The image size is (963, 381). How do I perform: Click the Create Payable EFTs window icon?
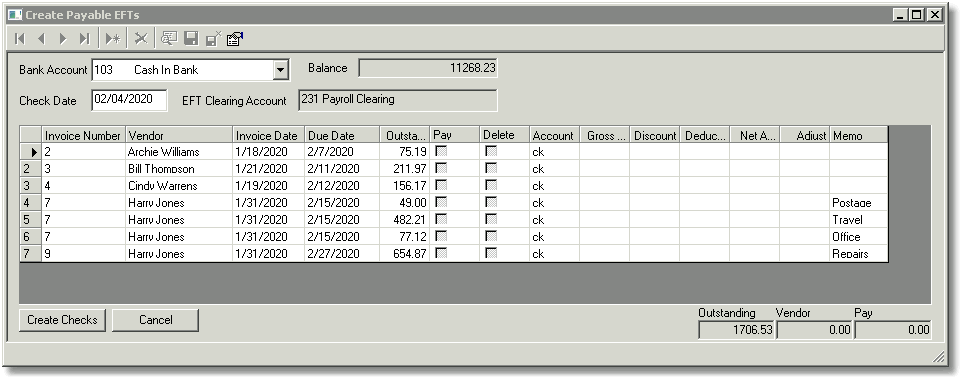coord(15,15)
